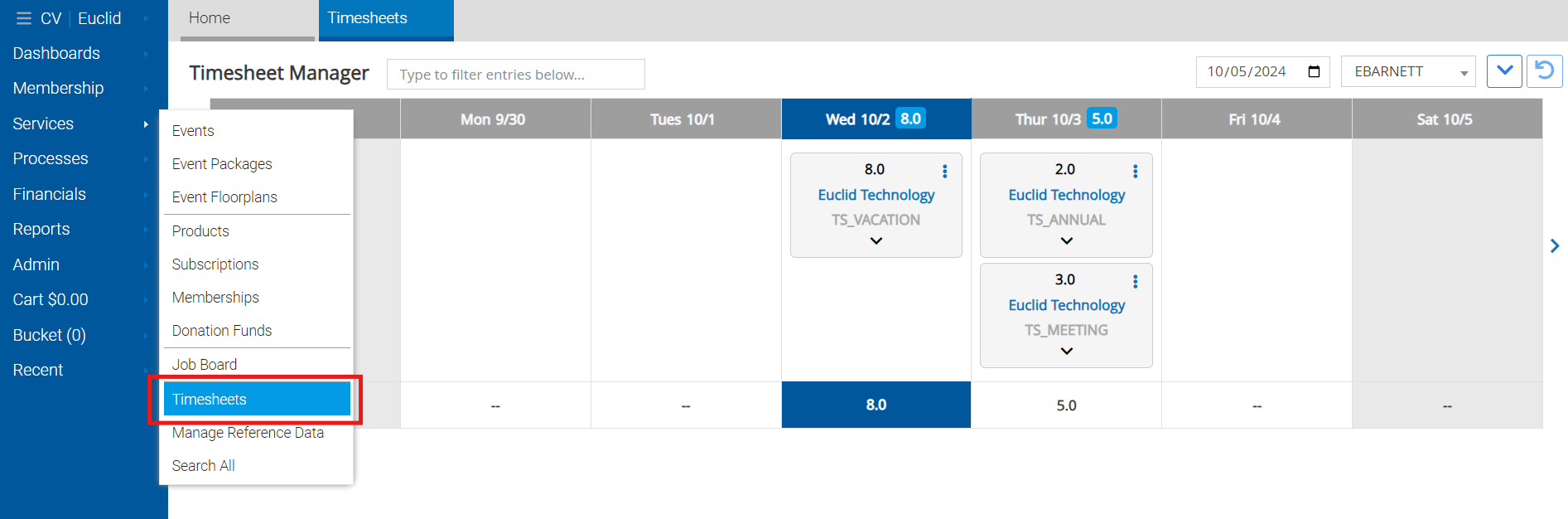Select the Timesheets tab
The height and width of the screenshot is (519, 1568).
click(386, 20)
